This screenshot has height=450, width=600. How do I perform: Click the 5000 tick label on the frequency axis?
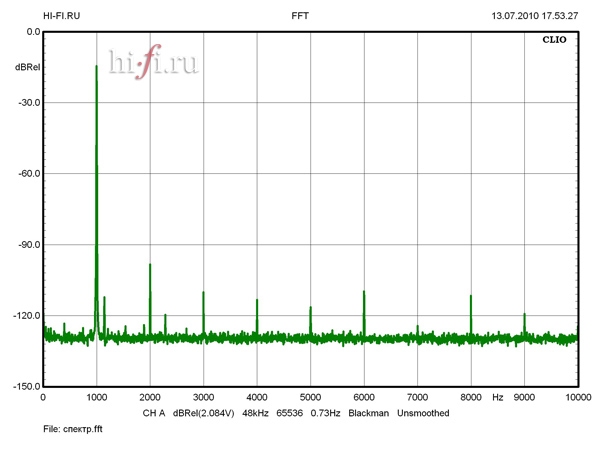(310, 397)
